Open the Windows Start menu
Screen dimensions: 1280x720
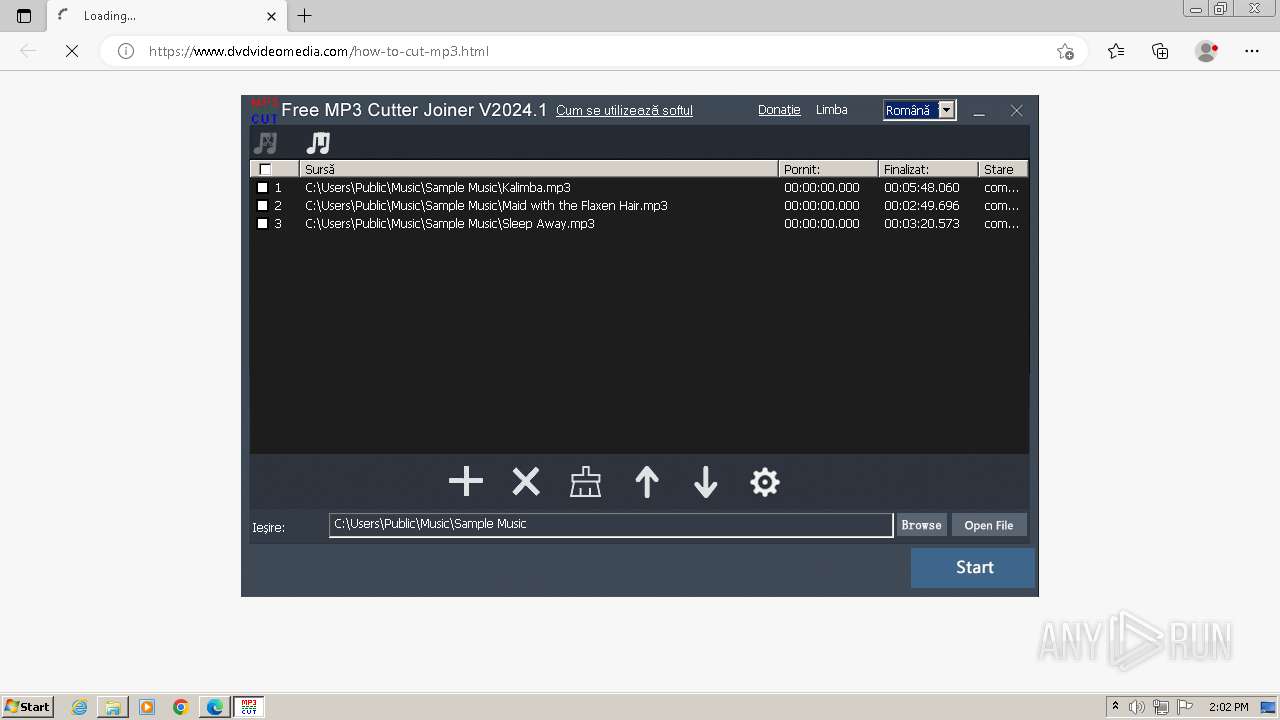(28, 706)
